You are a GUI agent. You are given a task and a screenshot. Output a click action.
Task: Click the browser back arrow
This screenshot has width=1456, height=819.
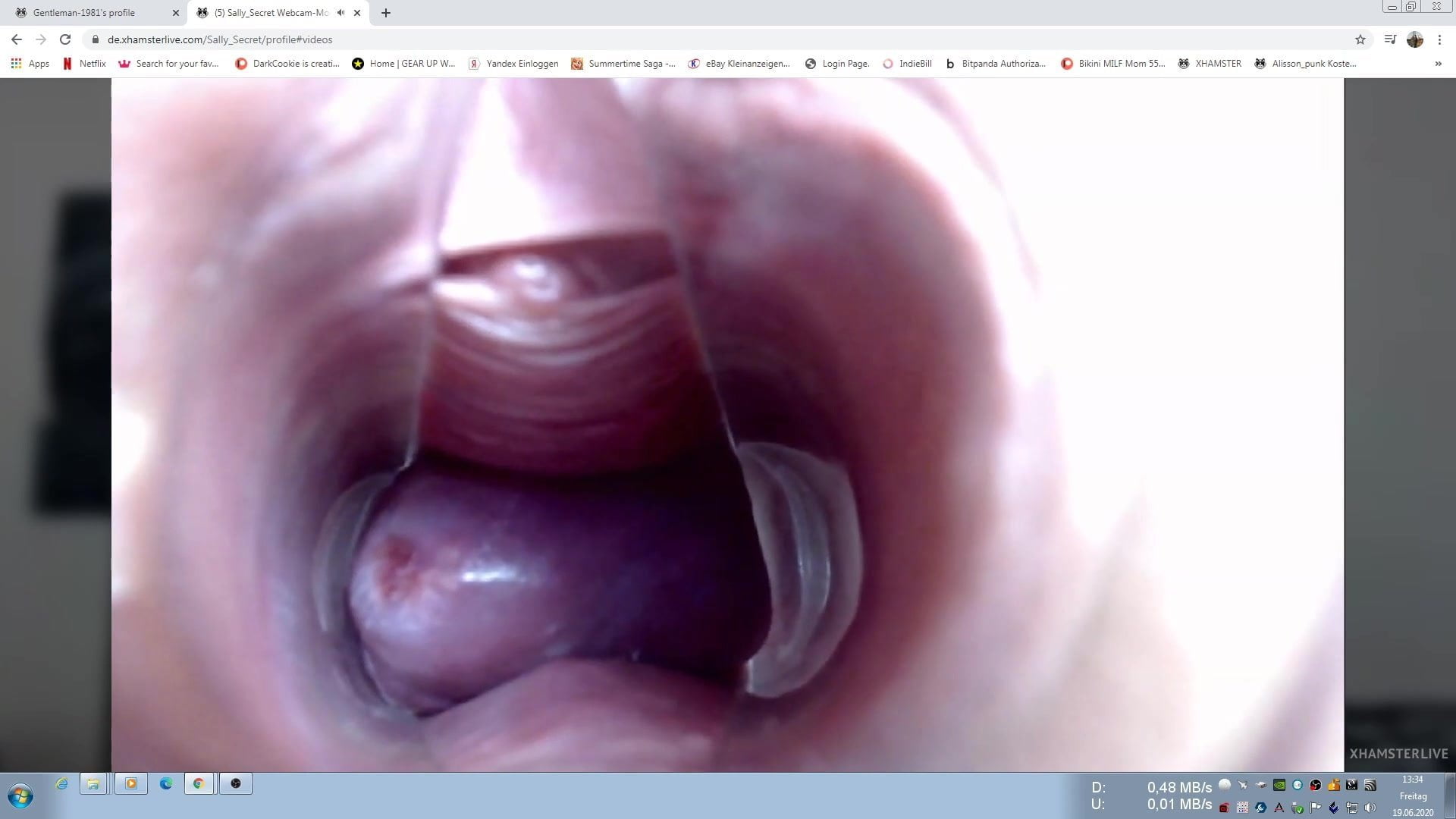click(x=17, y=39)
